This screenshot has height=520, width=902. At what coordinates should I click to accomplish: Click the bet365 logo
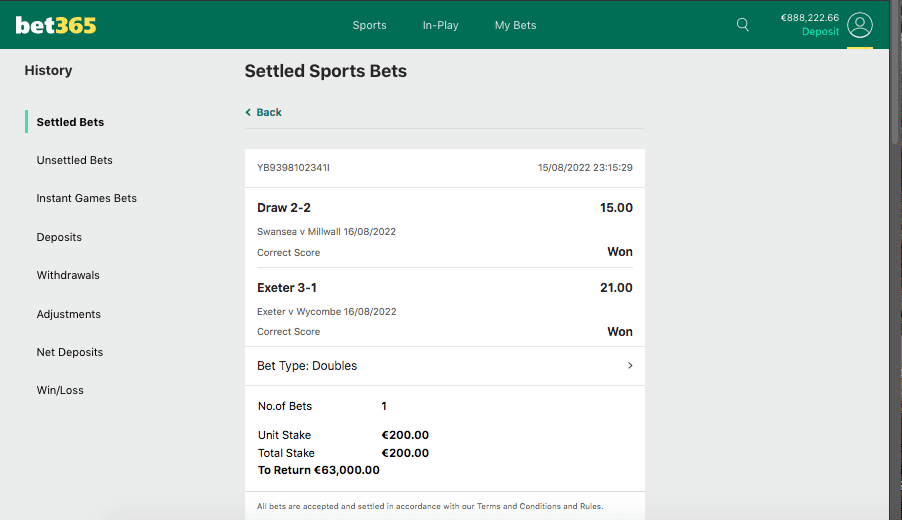point(56,25)
